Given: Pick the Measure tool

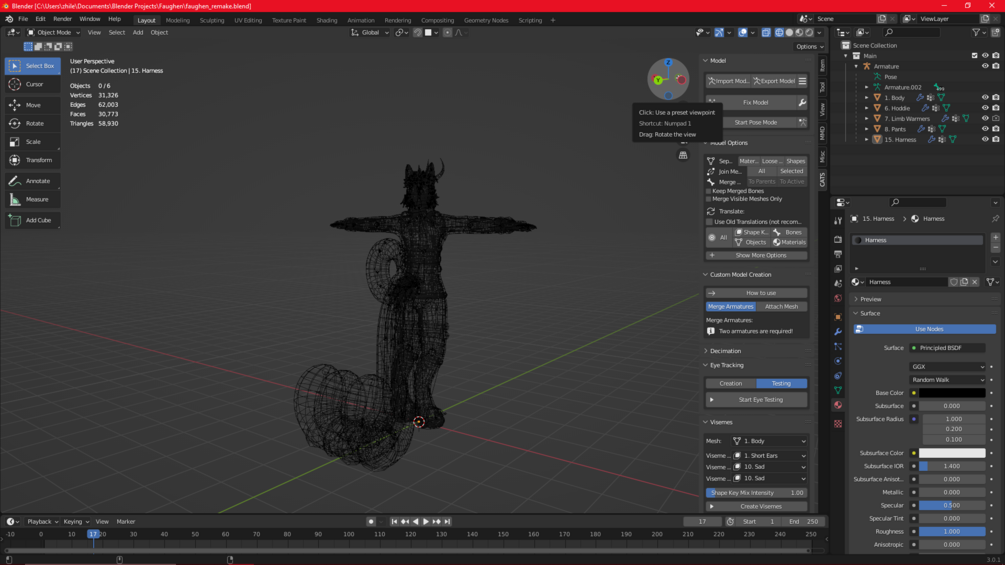Looking at the screenshot, I should tap(33, 199).
